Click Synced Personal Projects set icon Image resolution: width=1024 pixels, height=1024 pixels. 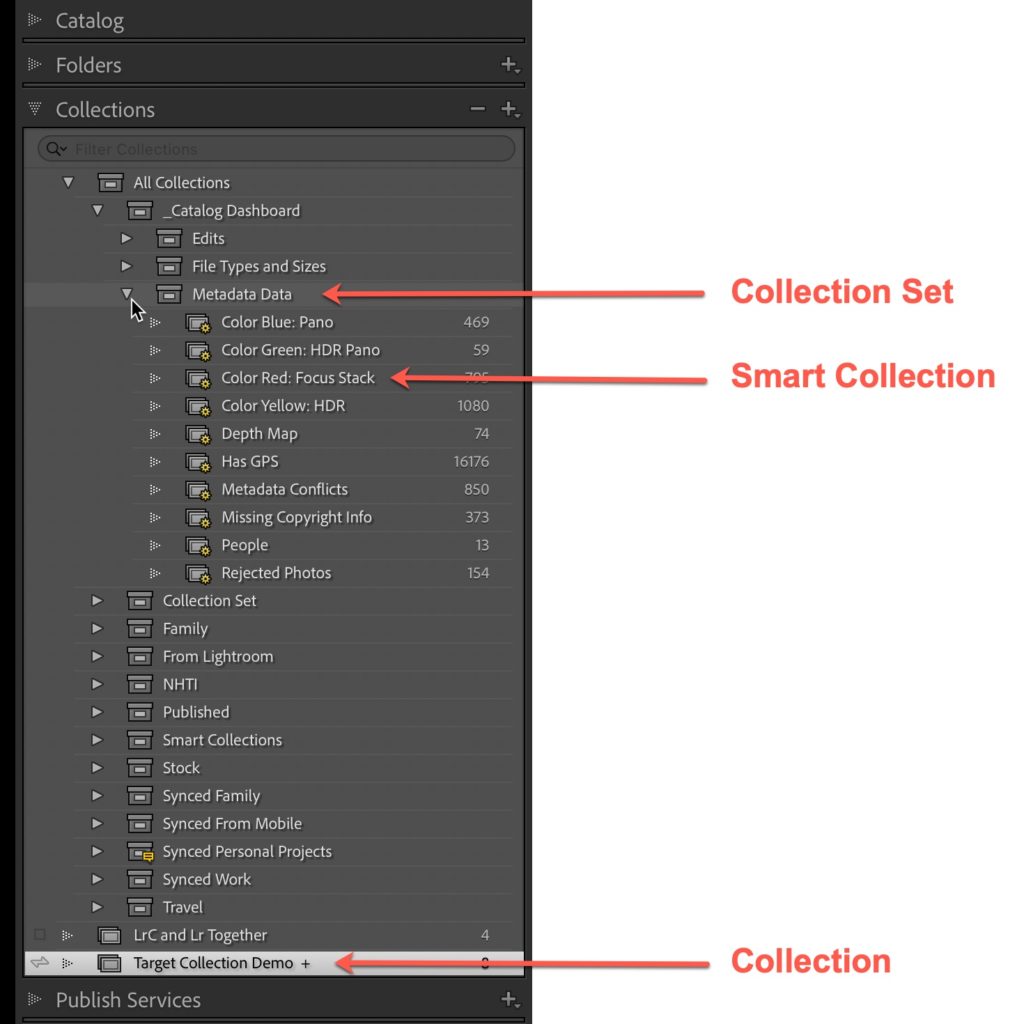140,852
